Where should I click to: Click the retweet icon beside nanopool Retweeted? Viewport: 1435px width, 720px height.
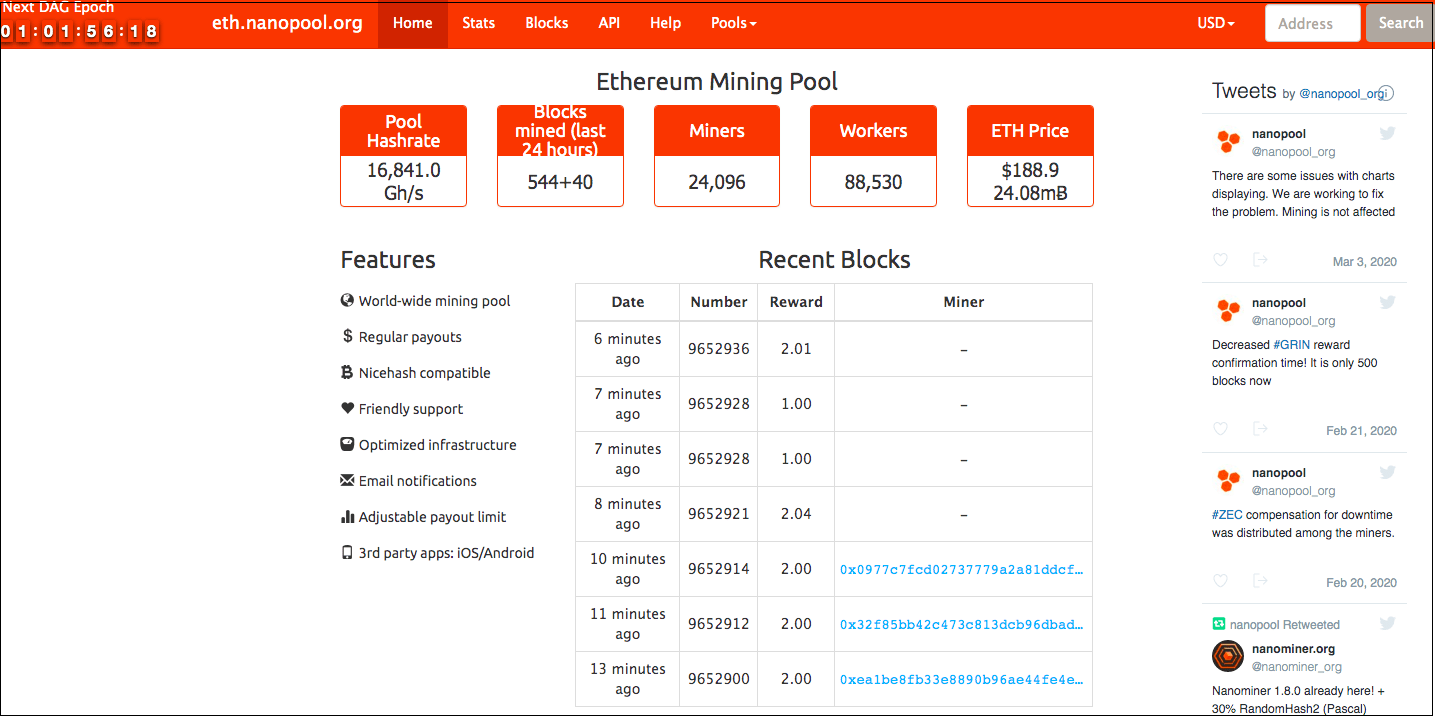point(1219,624)
